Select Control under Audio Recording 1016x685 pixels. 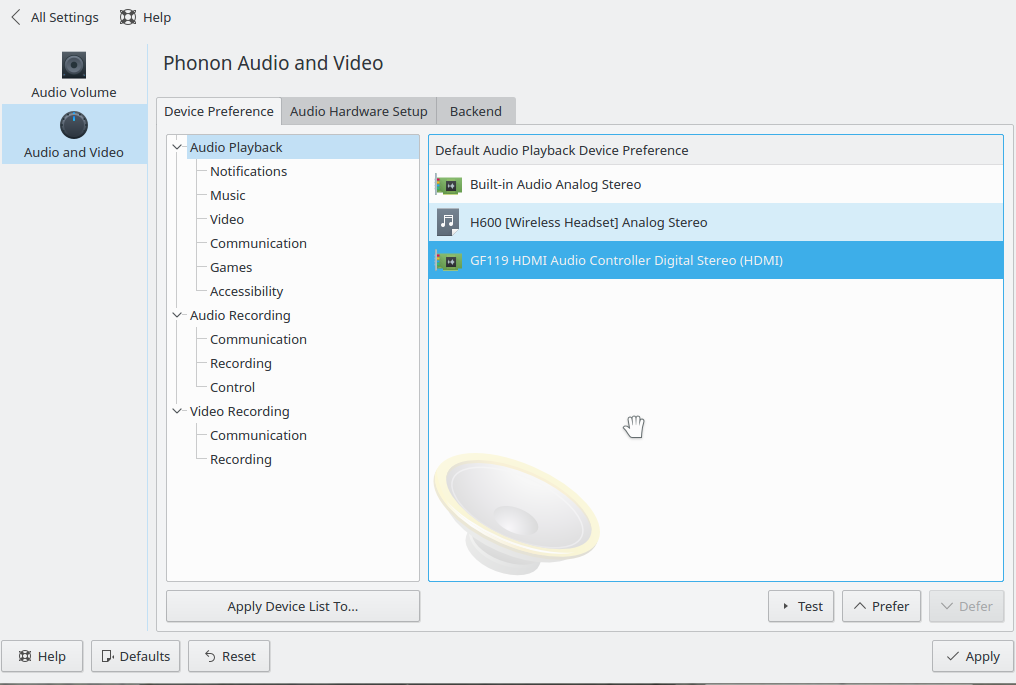click(x=232, y=387)
